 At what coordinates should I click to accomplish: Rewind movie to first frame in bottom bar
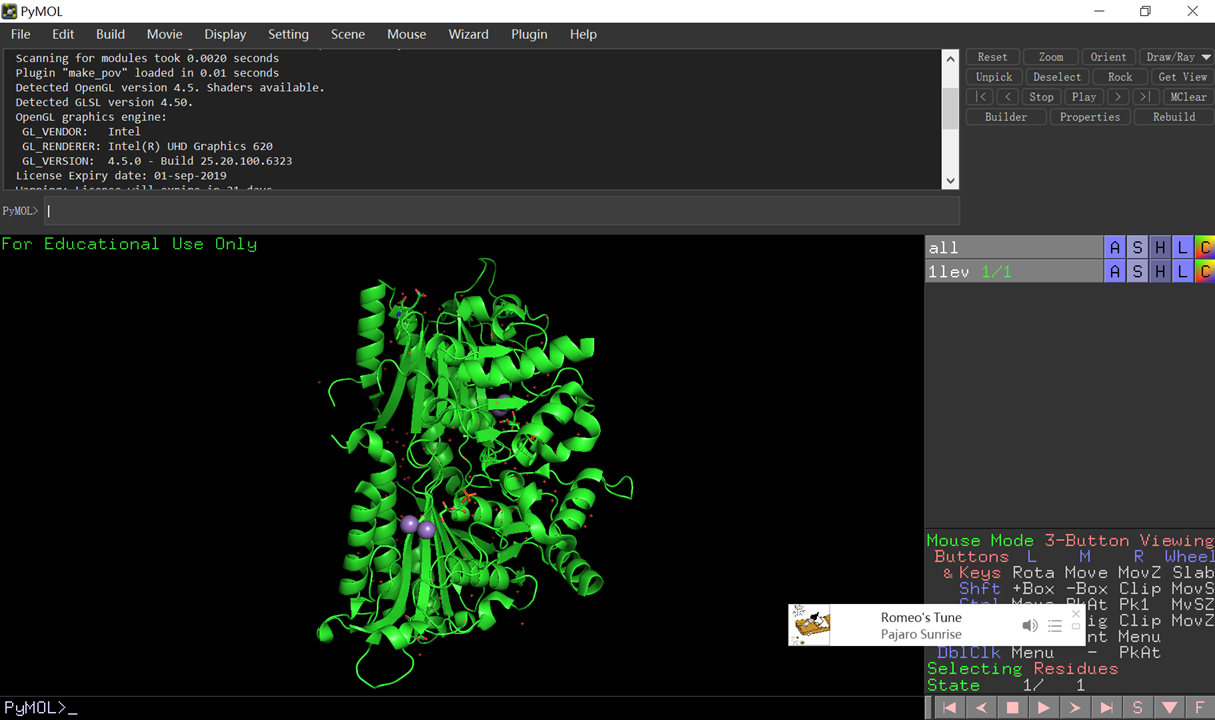[949, 708]
